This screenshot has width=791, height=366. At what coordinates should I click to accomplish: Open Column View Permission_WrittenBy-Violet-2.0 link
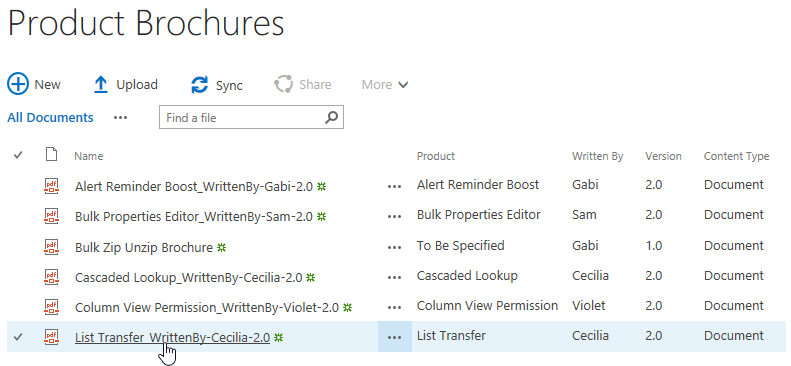tap(207, 307)
